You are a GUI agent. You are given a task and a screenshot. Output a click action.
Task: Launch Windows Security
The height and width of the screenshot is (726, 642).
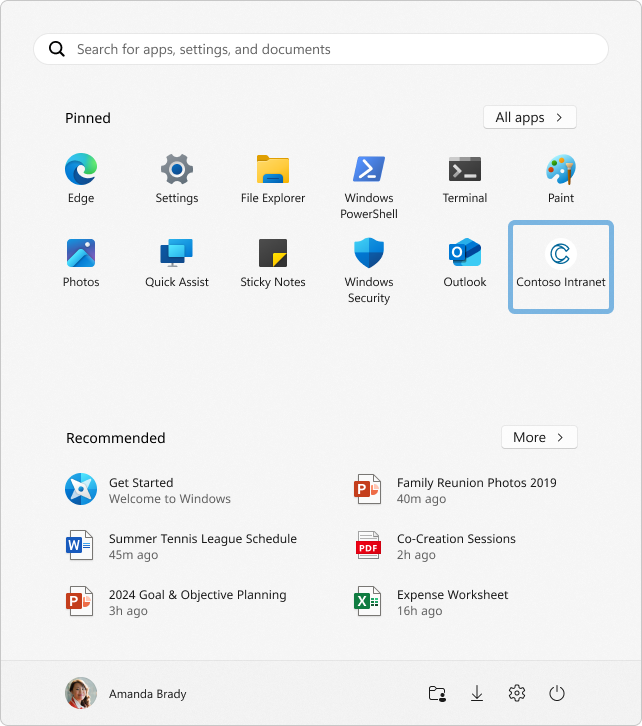tap(369, 270)
